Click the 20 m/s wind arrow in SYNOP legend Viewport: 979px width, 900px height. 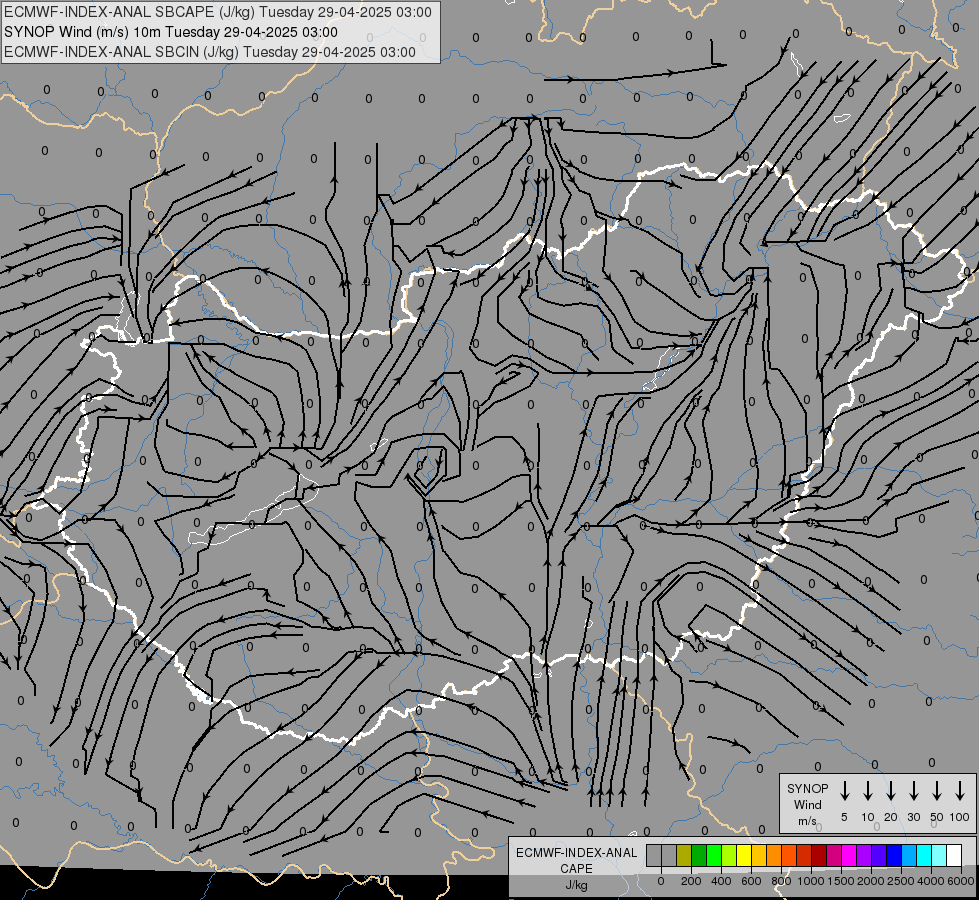(x=891, y=791)
